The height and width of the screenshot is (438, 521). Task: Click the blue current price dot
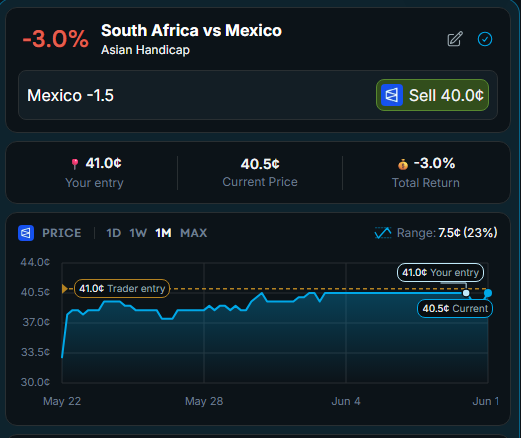tap(488, 293)
